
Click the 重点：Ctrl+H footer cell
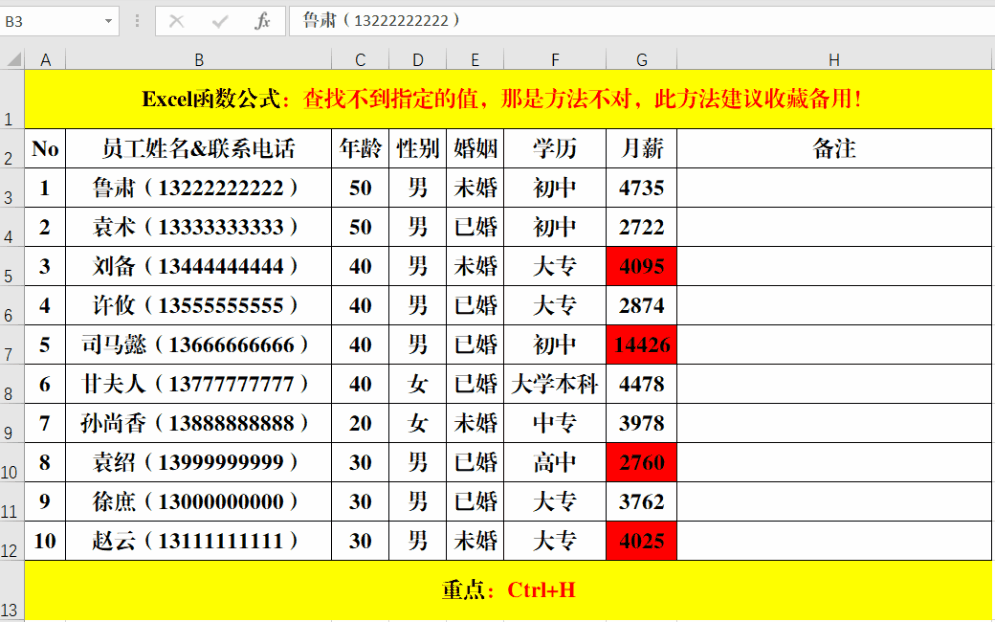point(508,591)
